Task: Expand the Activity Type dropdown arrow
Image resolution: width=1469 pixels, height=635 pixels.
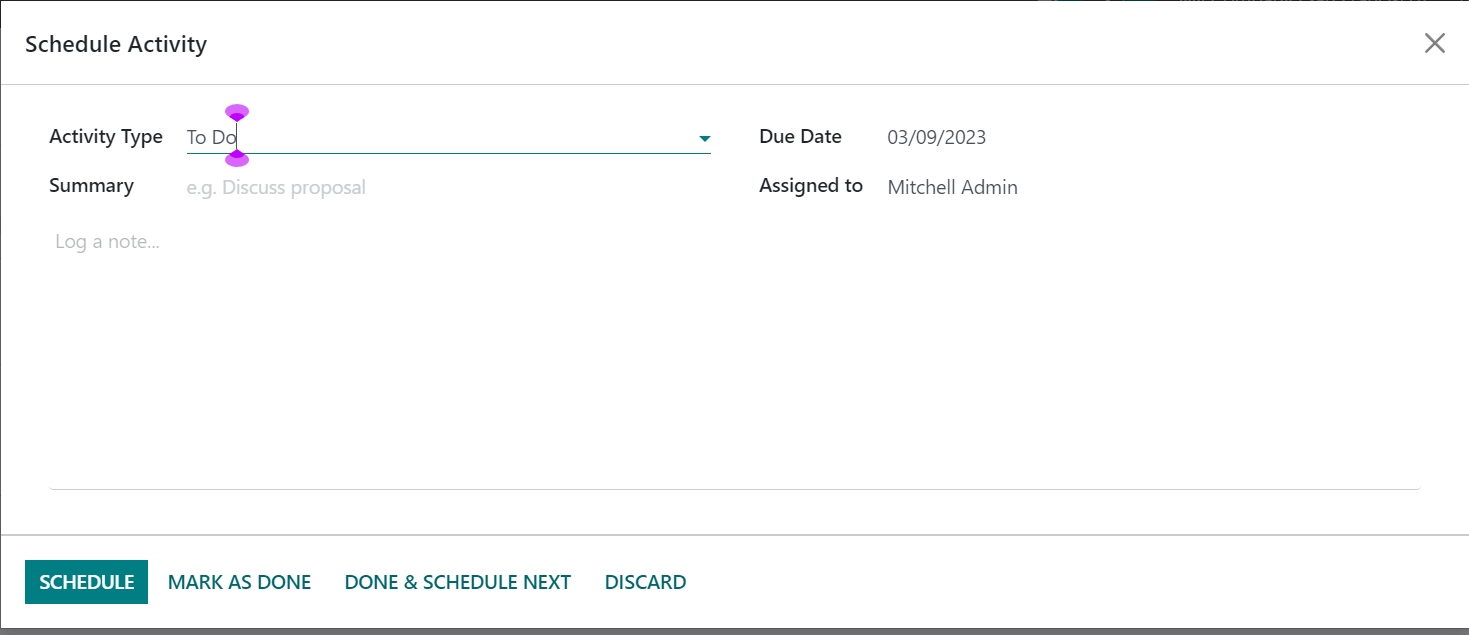Action: [704, 138]
